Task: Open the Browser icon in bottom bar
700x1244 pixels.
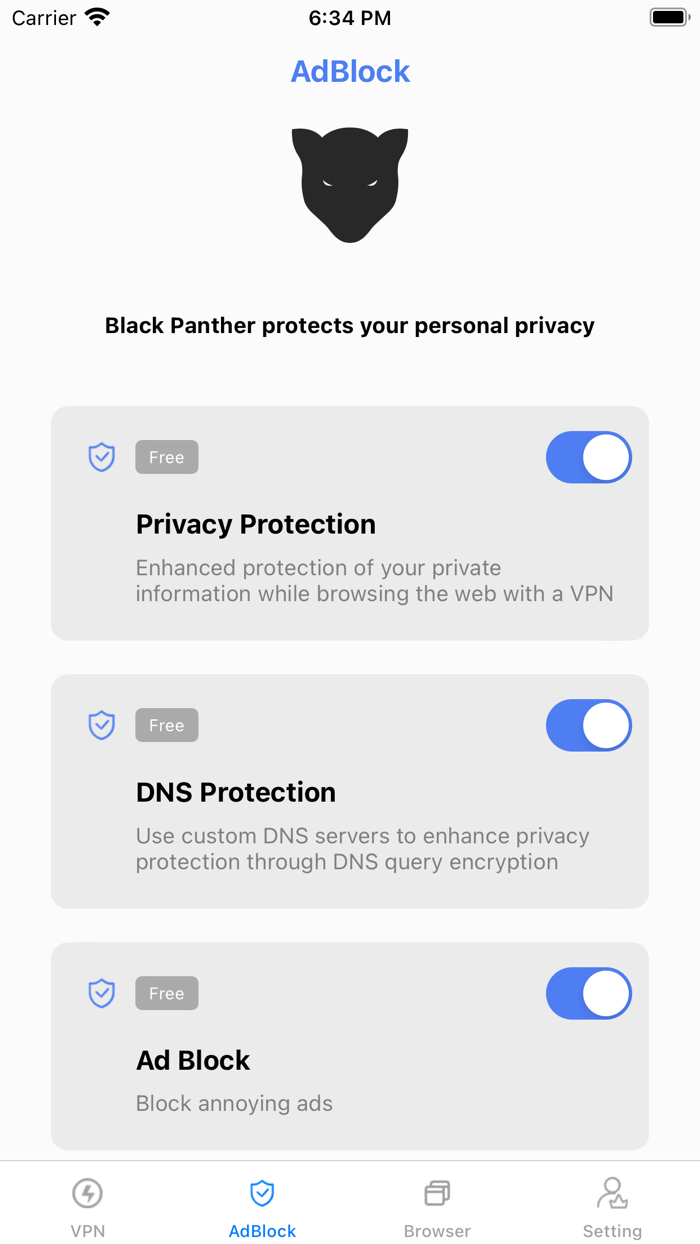Action: tap(437, 1192)
